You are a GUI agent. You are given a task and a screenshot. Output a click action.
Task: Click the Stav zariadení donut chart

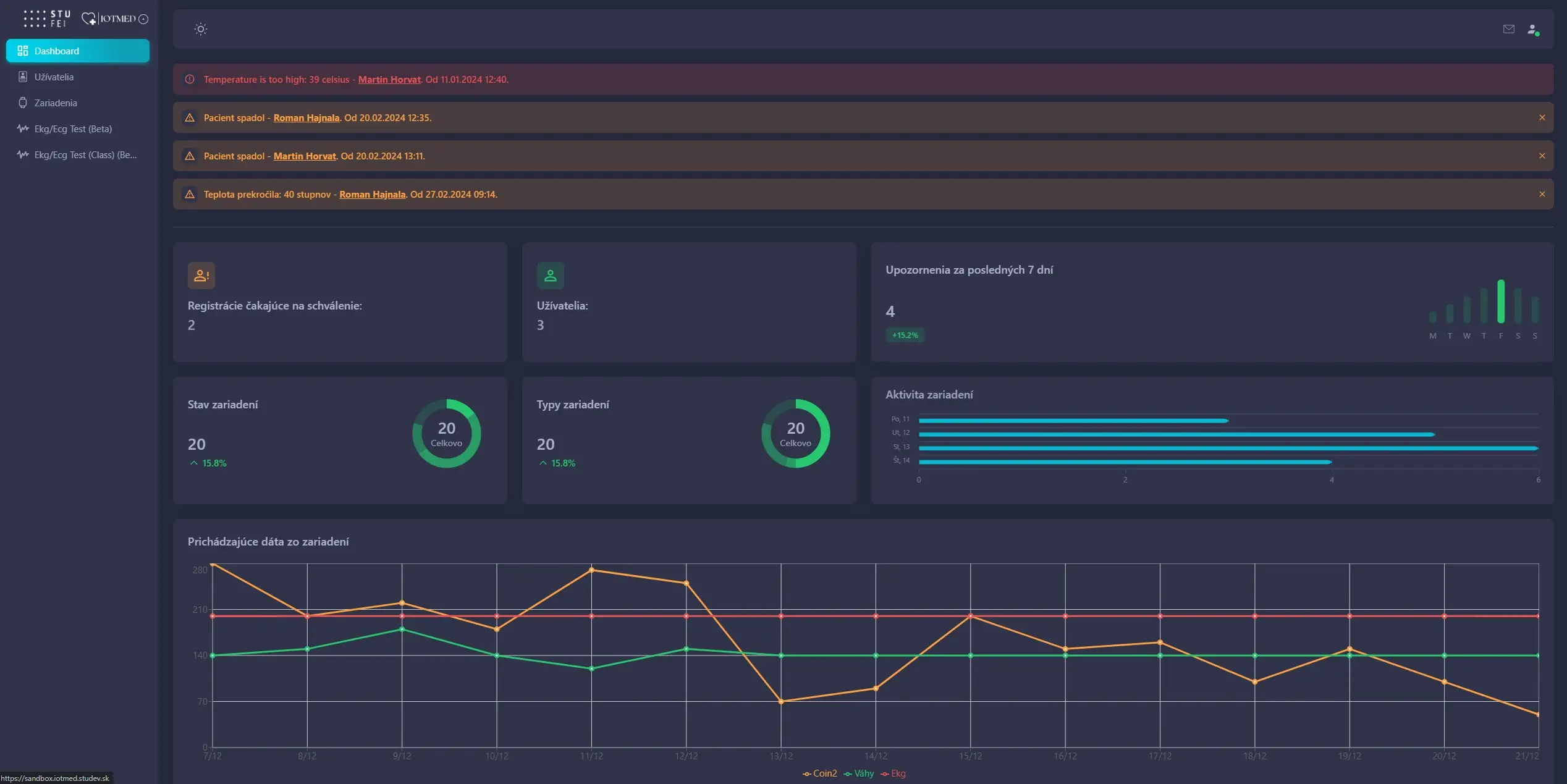(x=446, y=434)
